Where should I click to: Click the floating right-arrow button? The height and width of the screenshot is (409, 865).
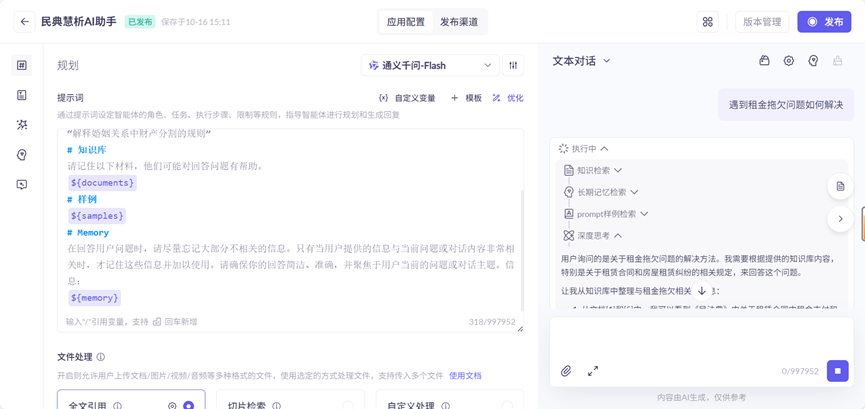pos(840,219)
